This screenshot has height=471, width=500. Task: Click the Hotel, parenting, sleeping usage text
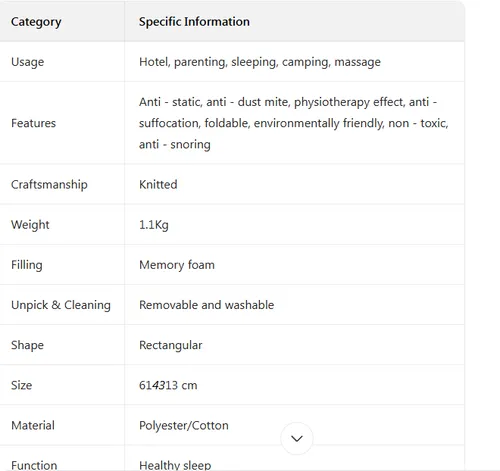[x=260, y=62]
